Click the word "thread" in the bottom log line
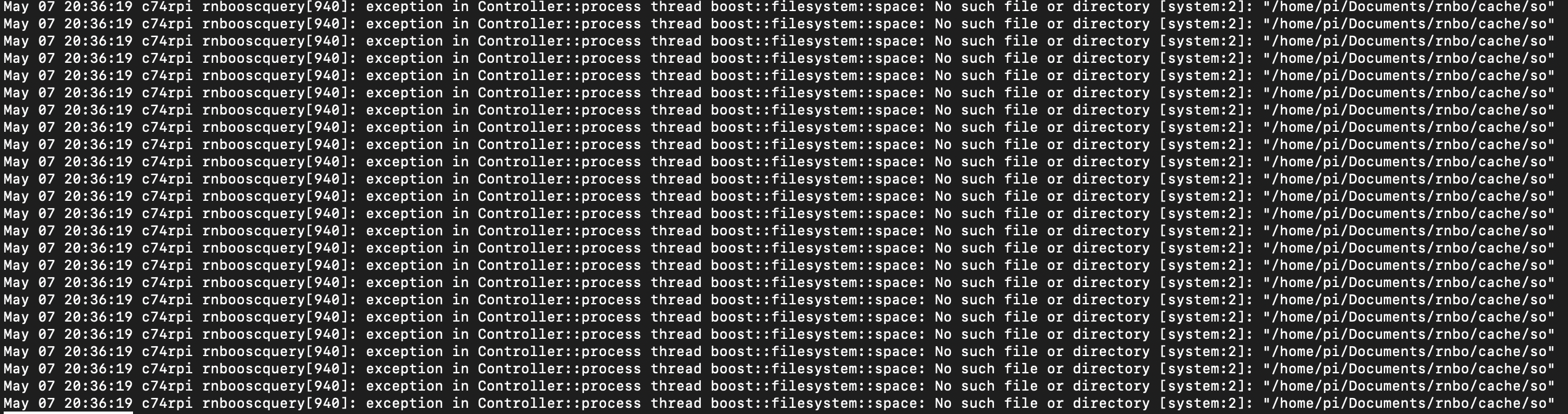 (676, 404)
